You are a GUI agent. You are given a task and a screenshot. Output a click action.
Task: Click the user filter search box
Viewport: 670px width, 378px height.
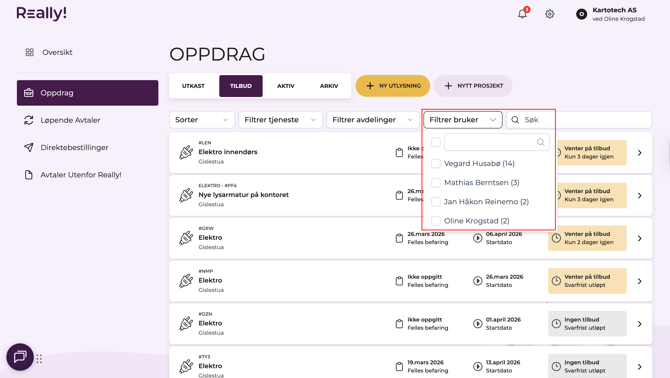pos(497,142)
